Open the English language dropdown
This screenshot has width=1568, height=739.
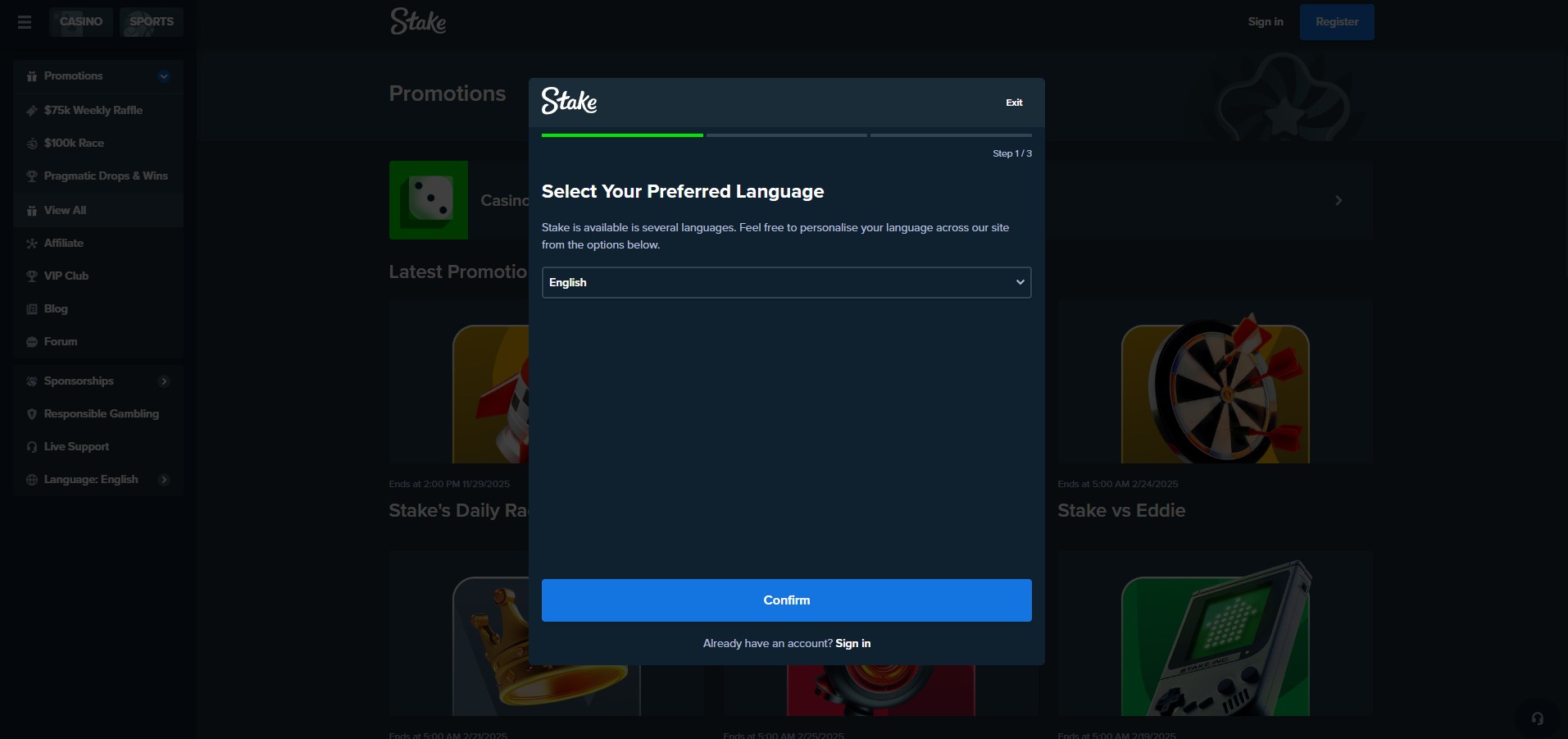tap(786, 282)
